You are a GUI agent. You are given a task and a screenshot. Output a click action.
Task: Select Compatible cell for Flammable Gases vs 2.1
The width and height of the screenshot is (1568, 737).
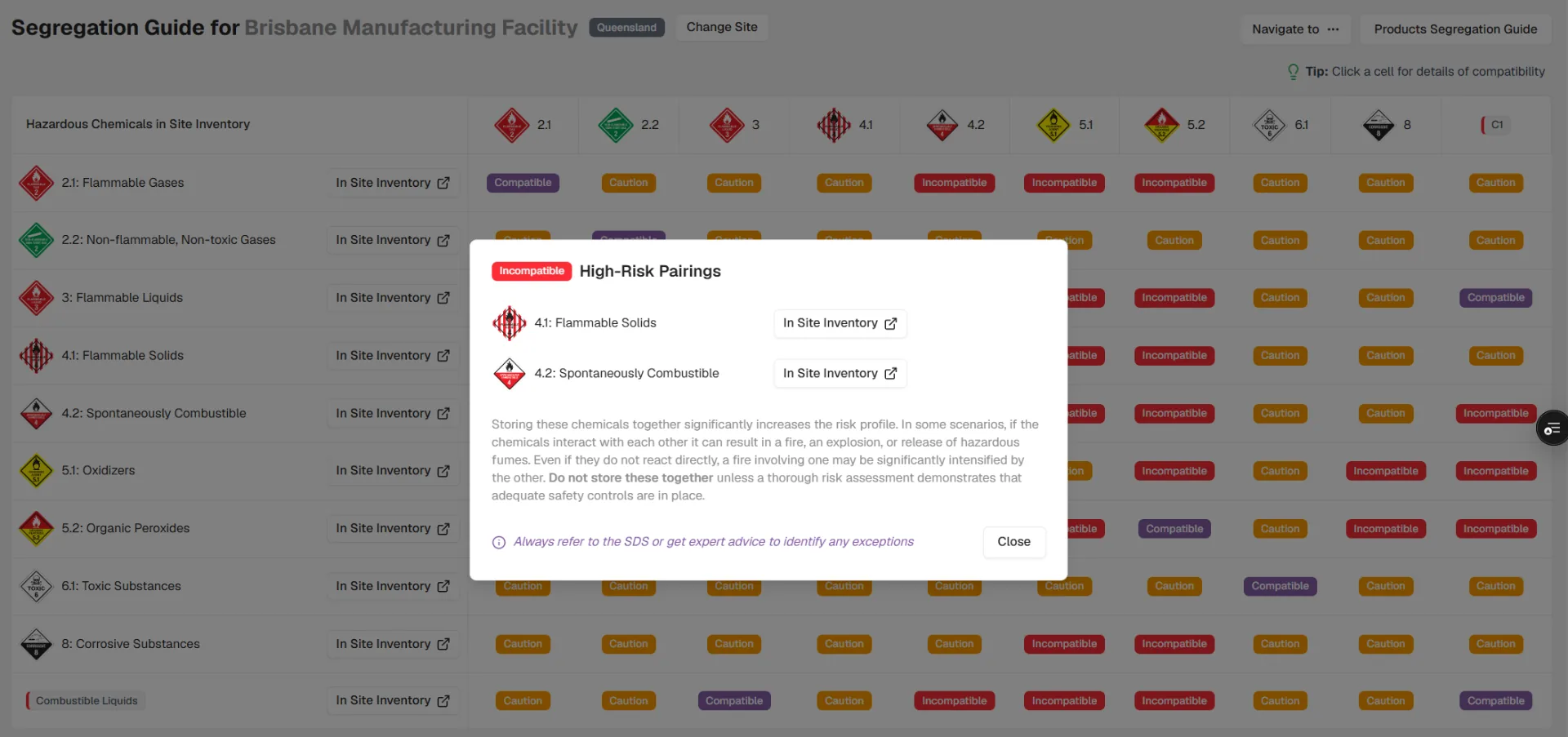[x=523, y=183]
